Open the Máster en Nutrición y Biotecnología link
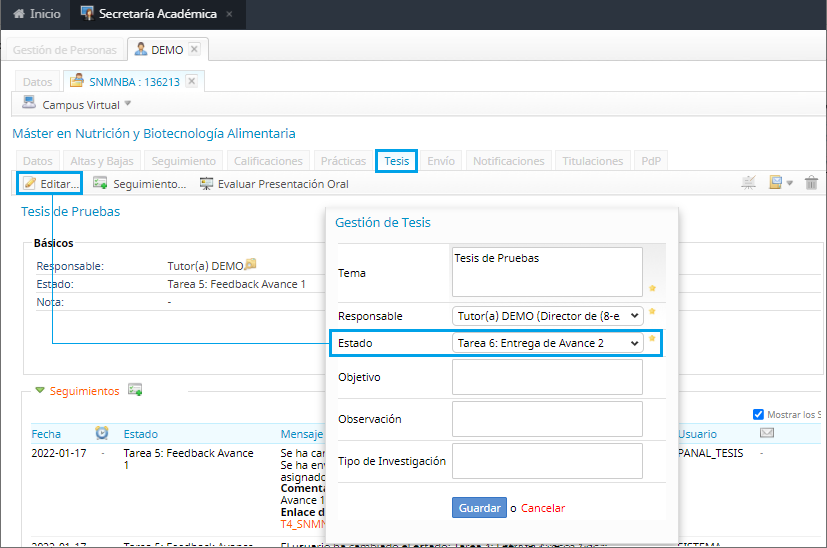Image resolution: width=827 pixels, height=548 pixels. pos(153,133)
